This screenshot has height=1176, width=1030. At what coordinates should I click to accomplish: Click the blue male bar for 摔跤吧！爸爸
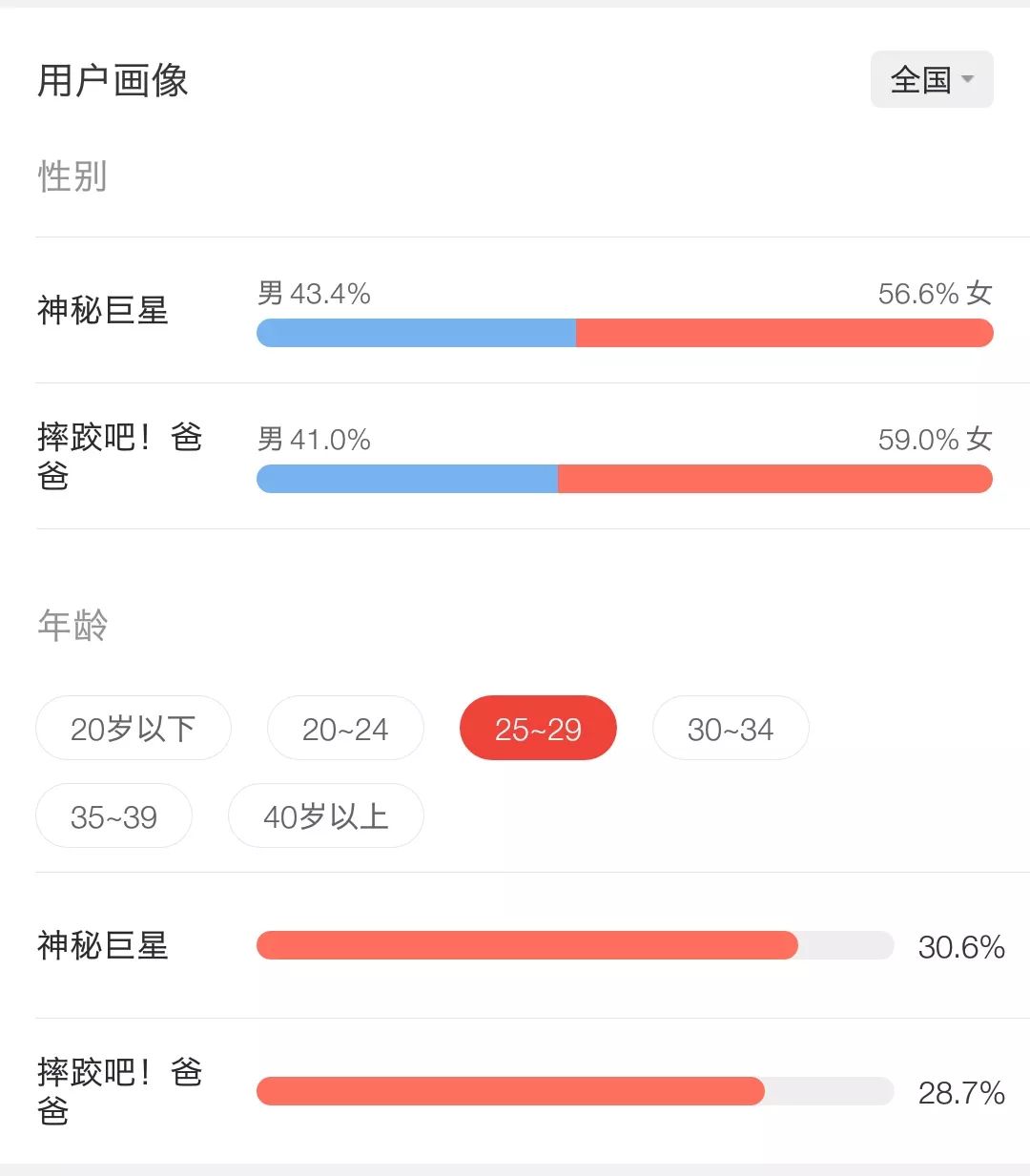(407, 479)
